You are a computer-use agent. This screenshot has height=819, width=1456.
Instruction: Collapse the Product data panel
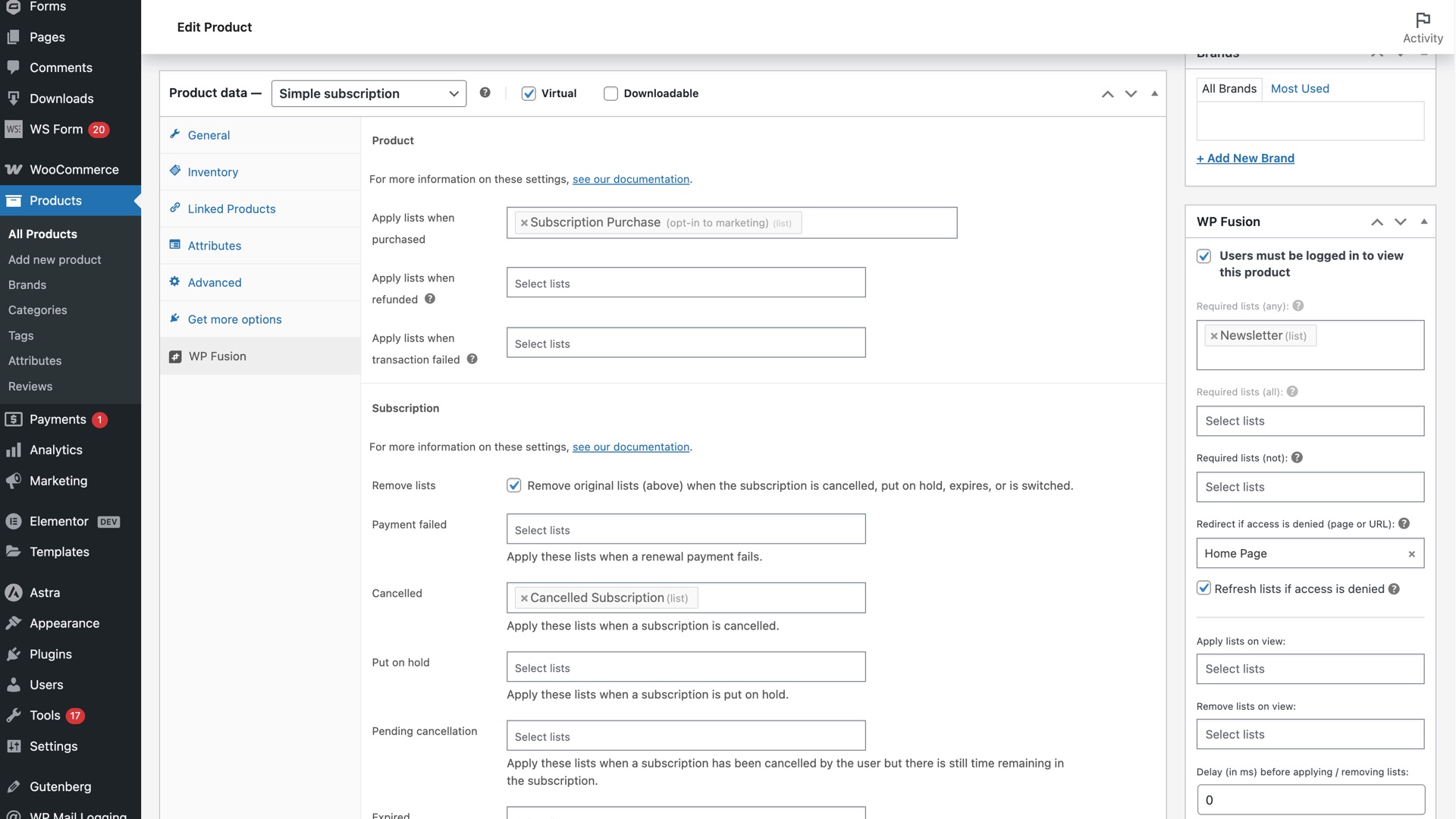[1154, 93]
